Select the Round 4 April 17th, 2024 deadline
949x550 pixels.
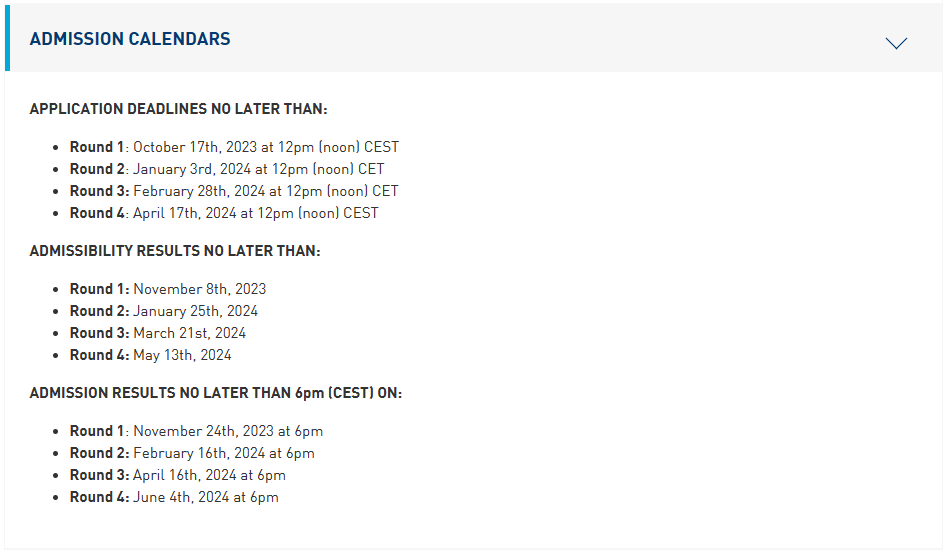pos(224,213)
